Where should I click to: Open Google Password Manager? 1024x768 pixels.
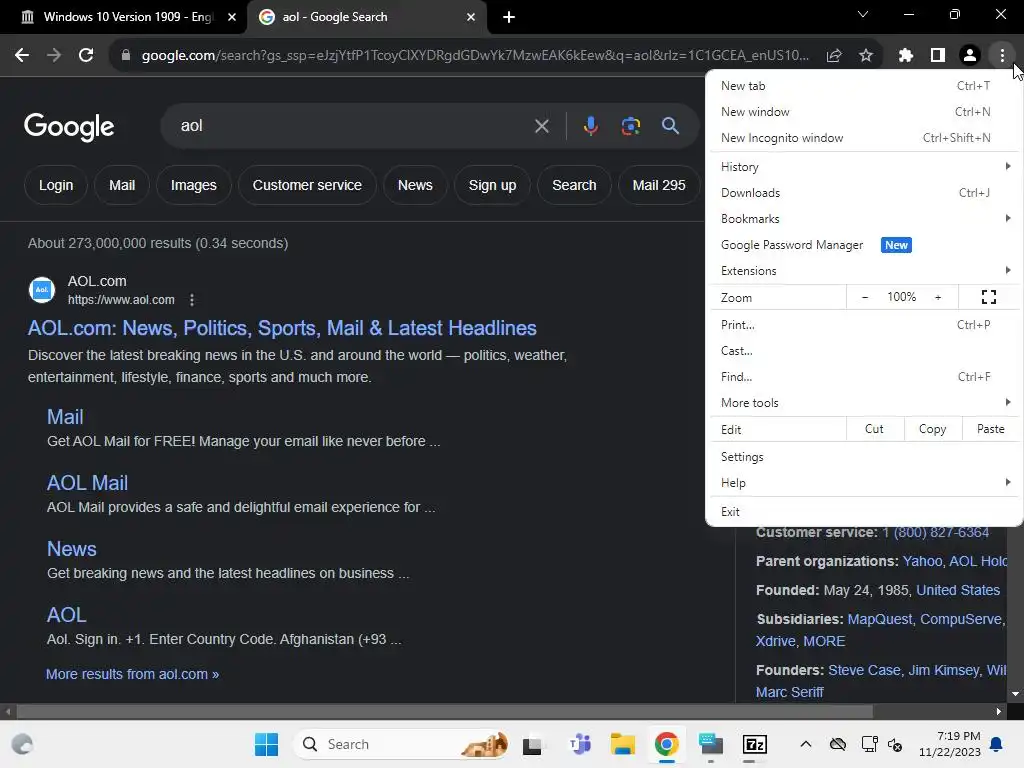(x=865, y=245)
